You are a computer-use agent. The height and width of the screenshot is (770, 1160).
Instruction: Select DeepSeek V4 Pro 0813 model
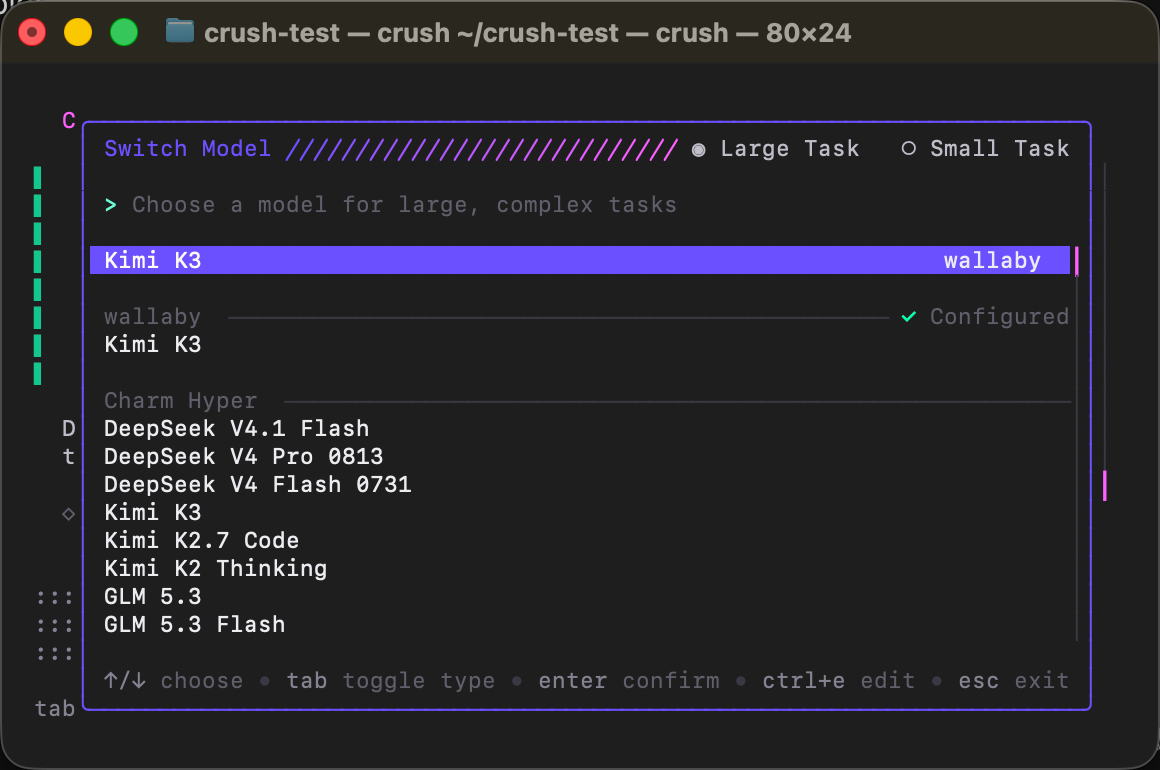(243, 456)
